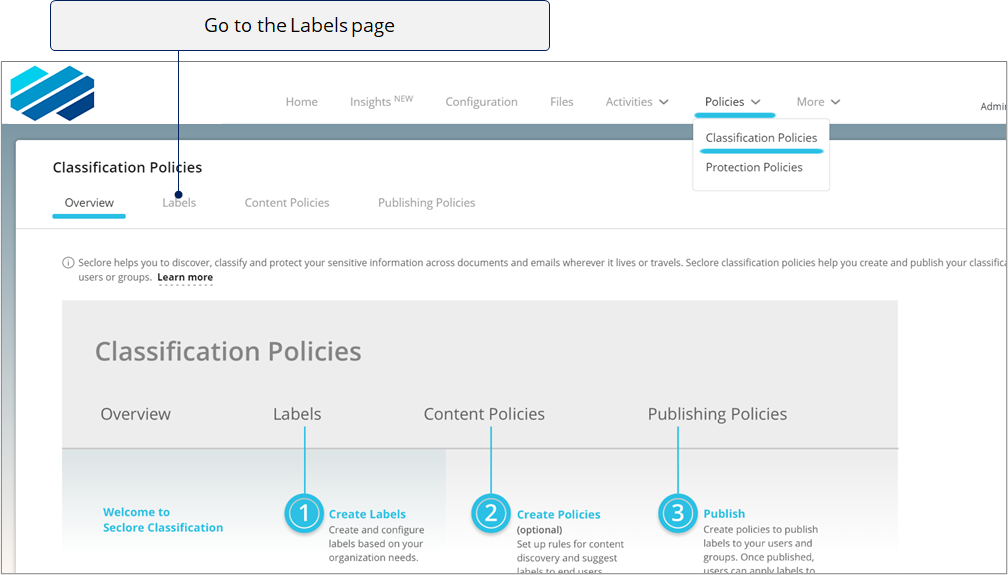1008x575 pixels.
Task: Click the step 3 circle icon
Action: point(678,513)
